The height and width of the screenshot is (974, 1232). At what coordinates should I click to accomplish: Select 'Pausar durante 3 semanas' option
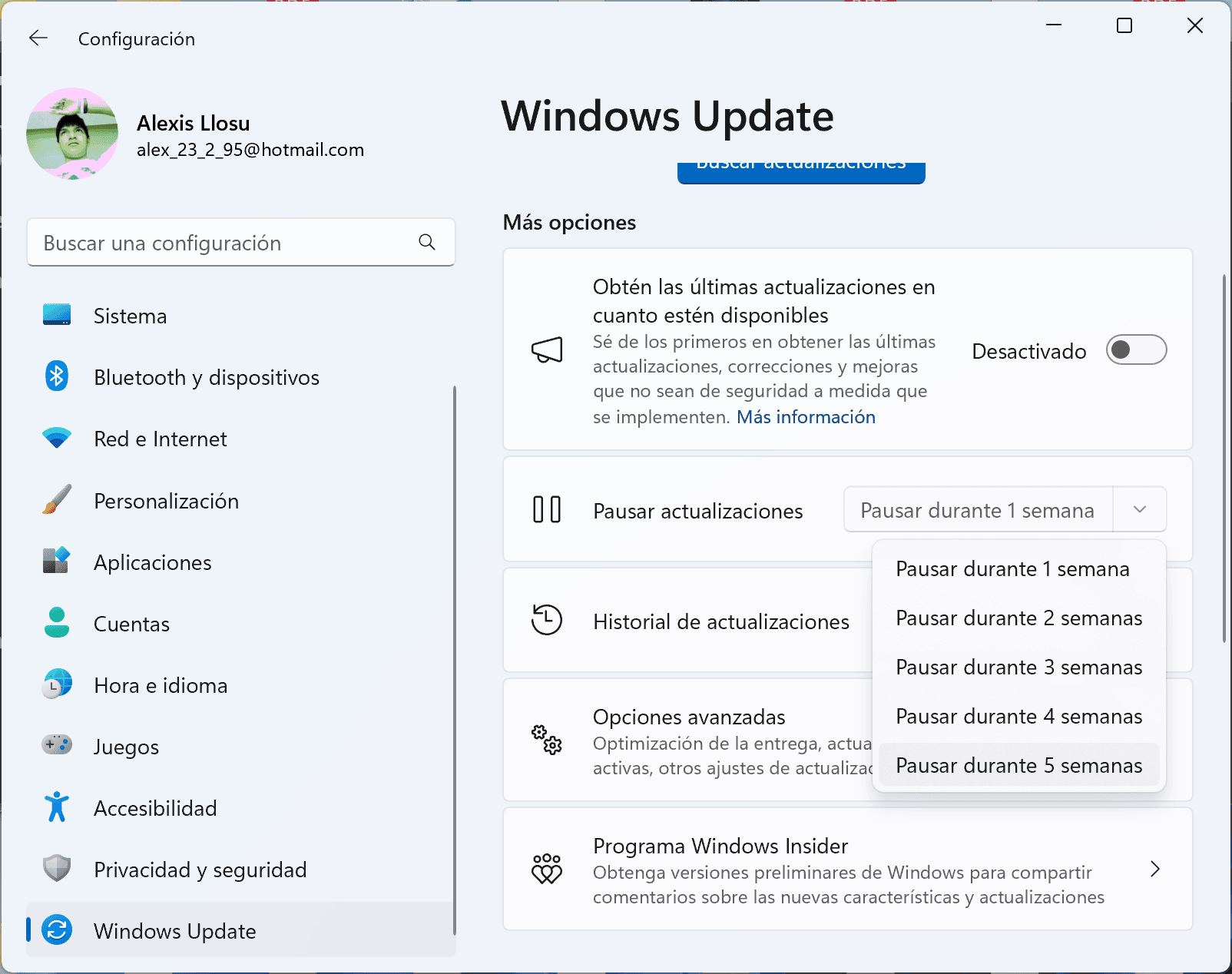1018,667
